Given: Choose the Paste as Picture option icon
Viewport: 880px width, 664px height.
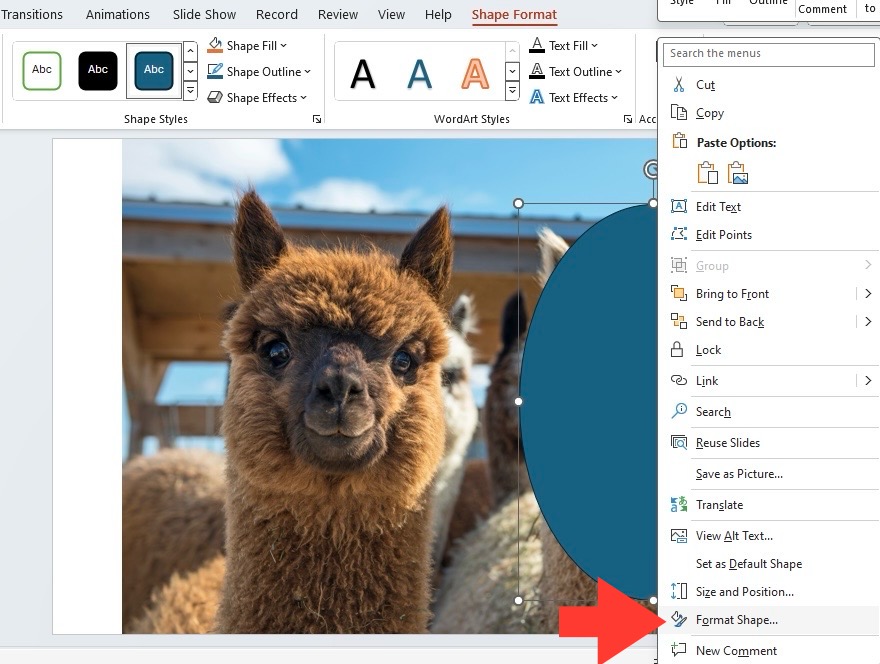Looking at the screenshot, I should tap(737, 173).
